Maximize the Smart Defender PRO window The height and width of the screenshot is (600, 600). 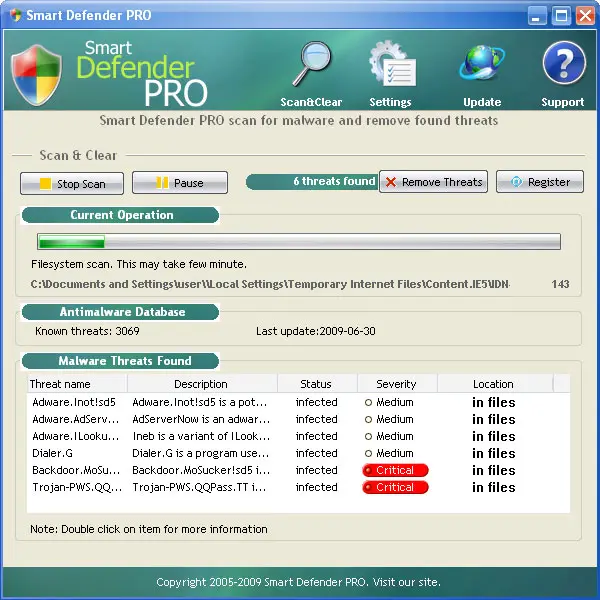coord(561,16)
